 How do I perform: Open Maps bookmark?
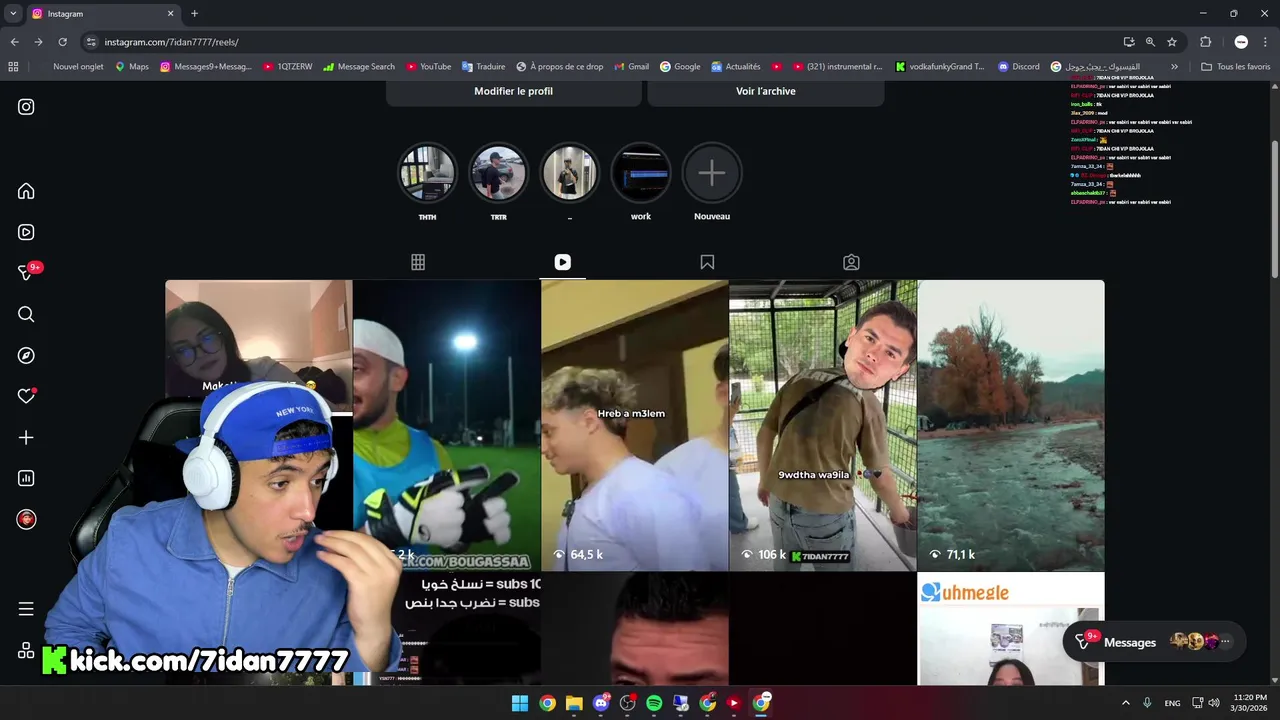pos(132,67)
